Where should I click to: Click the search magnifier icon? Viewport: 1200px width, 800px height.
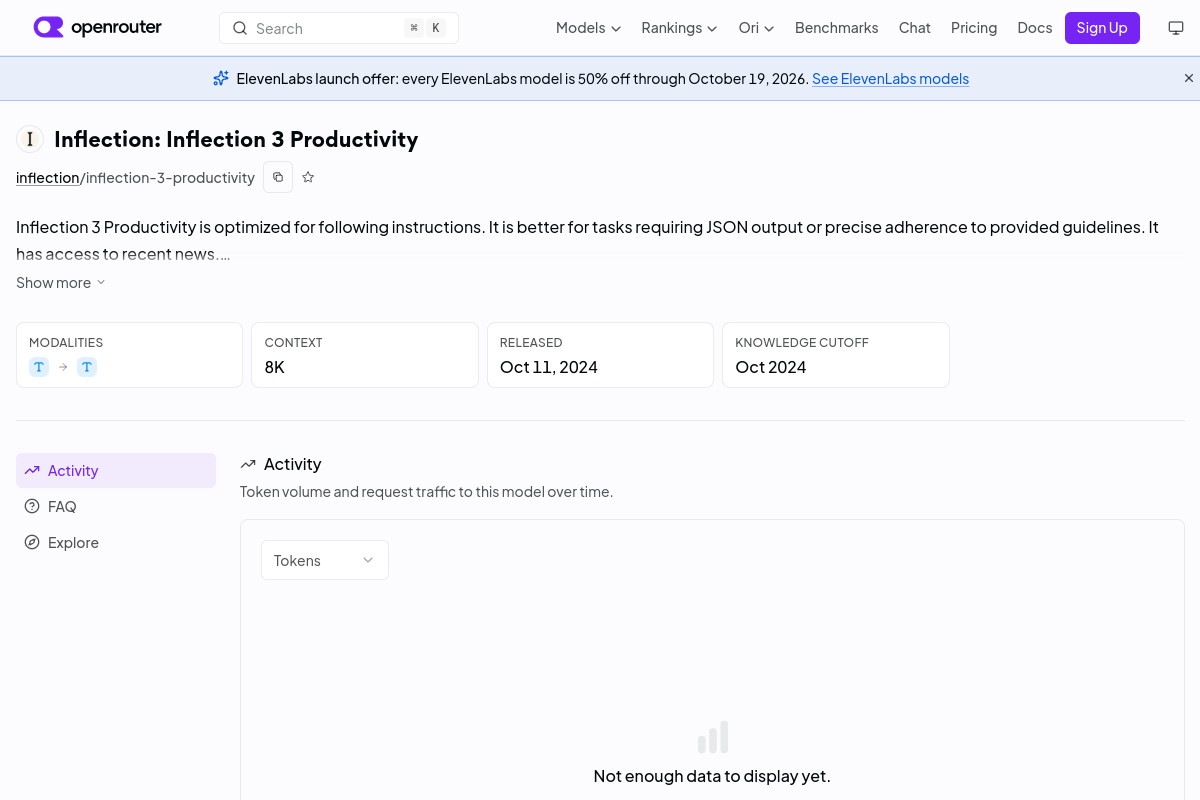click(x=240, y=28)
